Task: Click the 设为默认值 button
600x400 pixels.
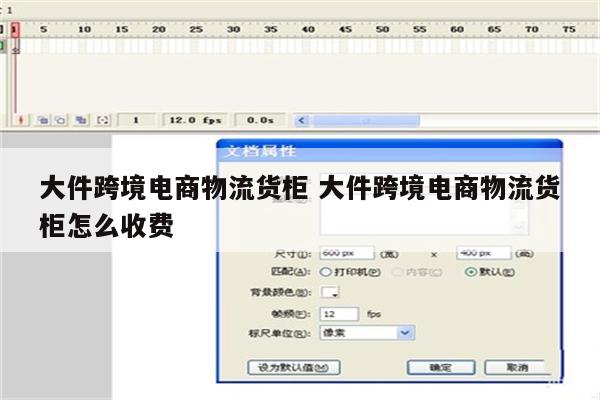Action: pos(294,367)
